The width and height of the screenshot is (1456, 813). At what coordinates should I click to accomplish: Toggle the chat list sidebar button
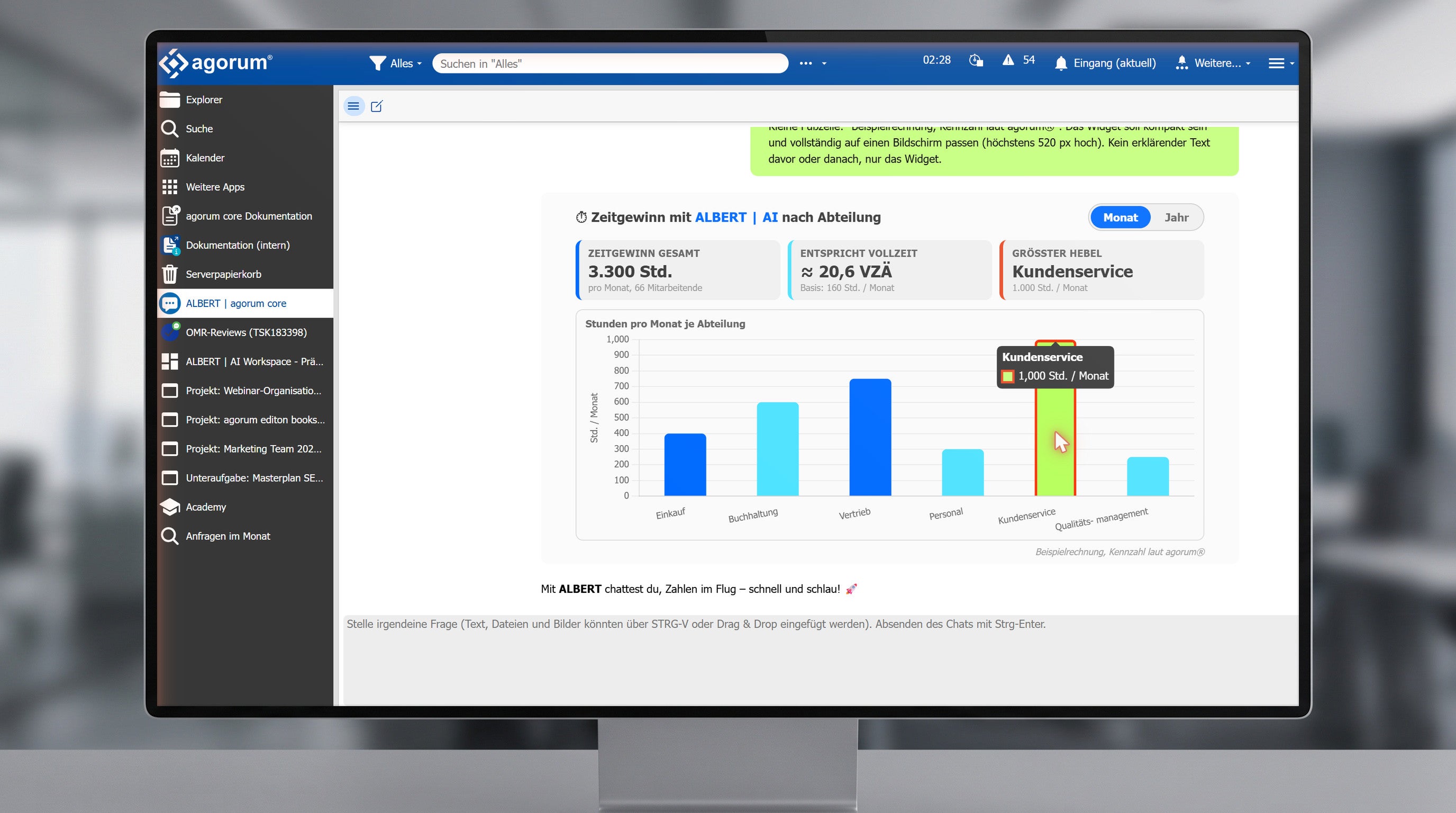click(354, 106)
